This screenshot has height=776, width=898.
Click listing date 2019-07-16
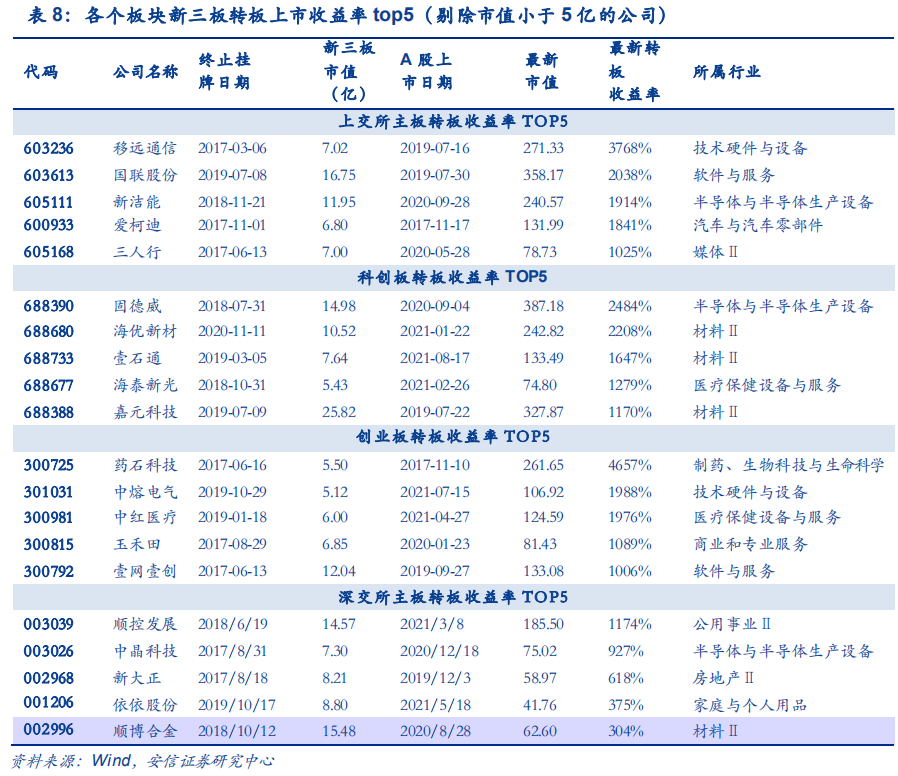435,149
